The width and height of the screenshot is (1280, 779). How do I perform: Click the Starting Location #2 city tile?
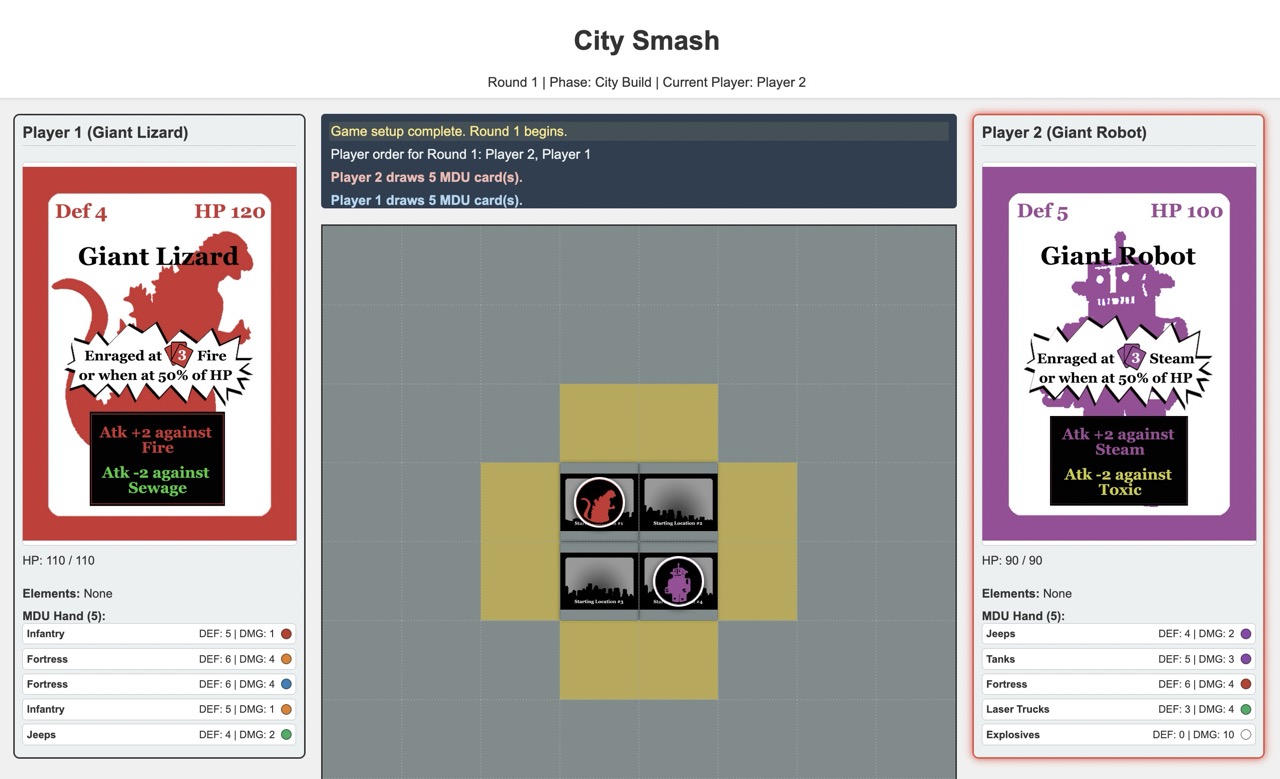point(678,499)
